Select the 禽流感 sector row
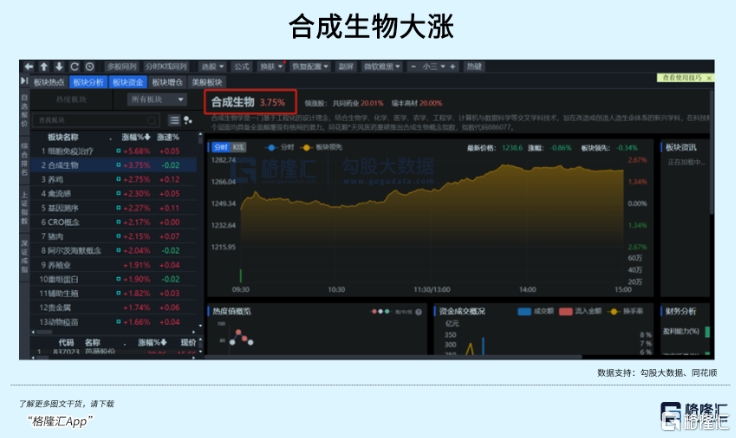This screenshot has height=438, width=736. pyautogui.click(x=114, y=193)
